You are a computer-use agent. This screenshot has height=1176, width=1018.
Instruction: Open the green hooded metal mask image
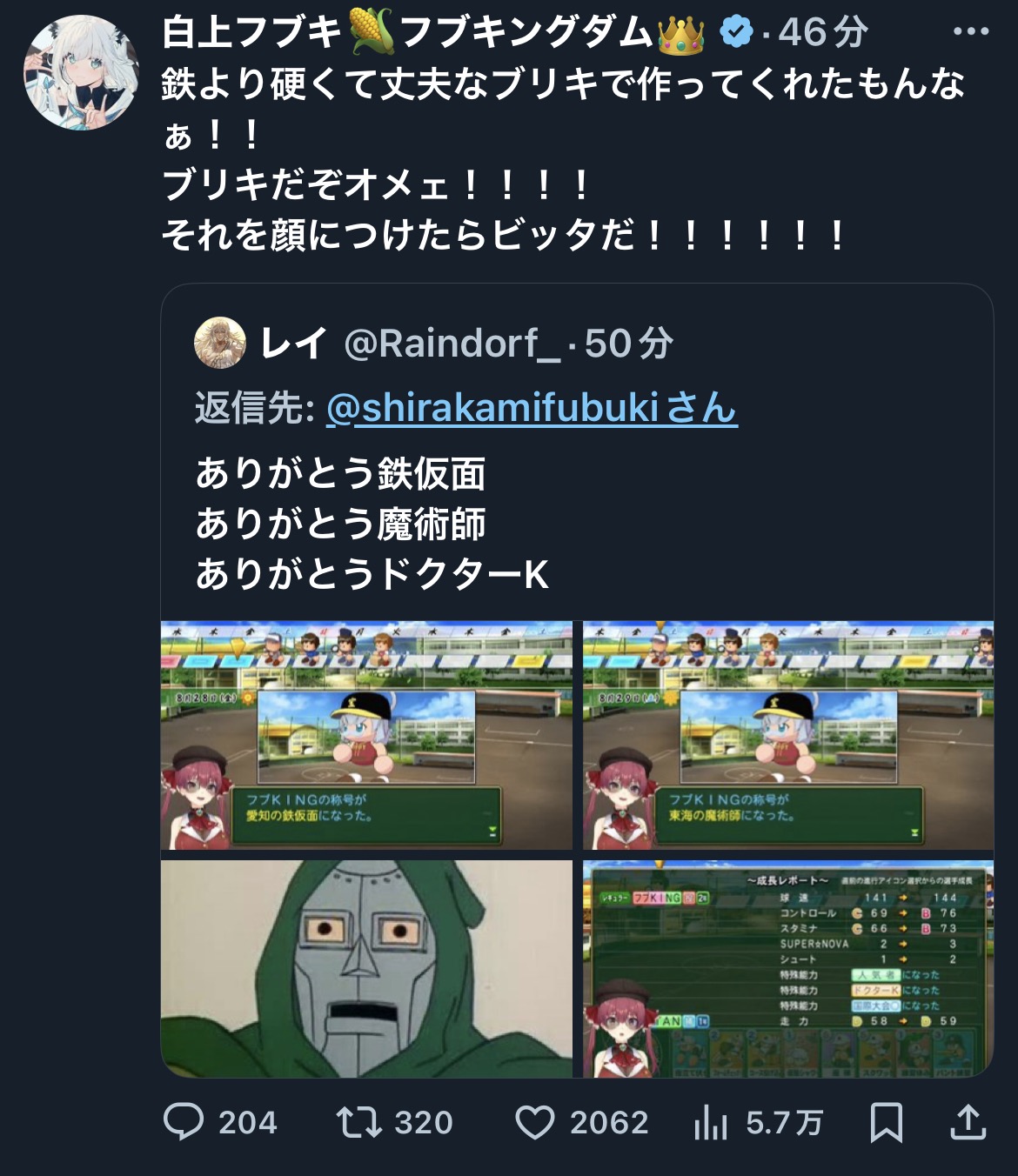click(x=366, y=969)
